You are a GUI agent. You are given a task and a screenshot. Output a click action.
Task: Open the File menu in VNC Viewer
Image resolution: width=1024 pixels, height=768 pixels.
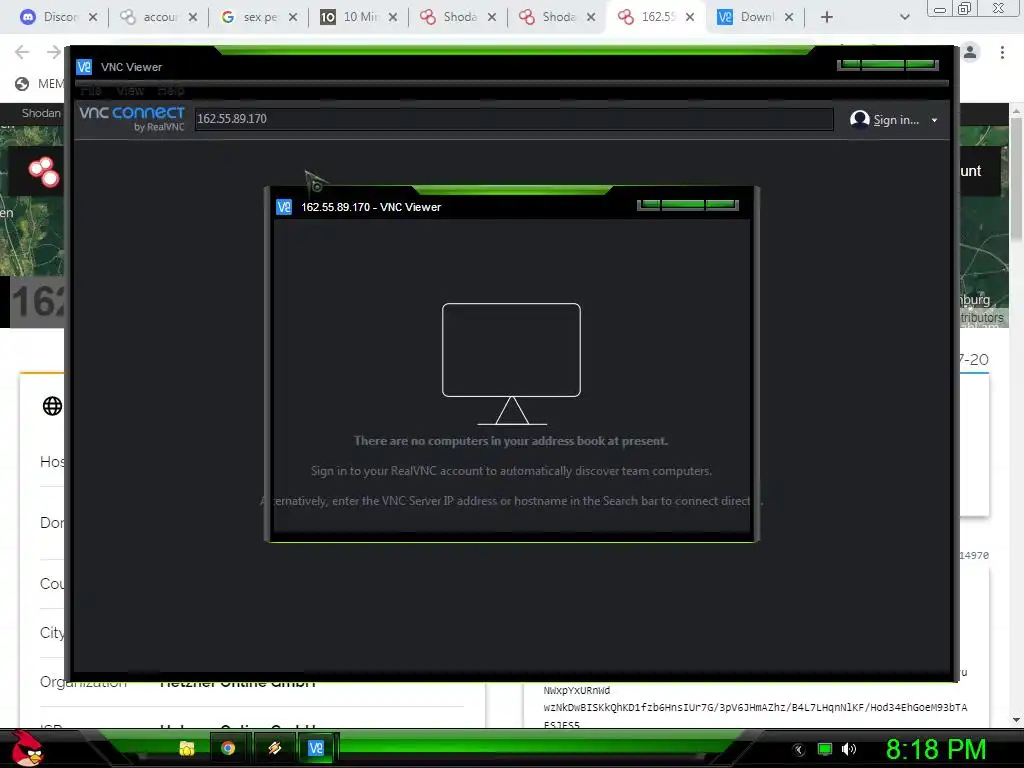[x=91, y=90]
